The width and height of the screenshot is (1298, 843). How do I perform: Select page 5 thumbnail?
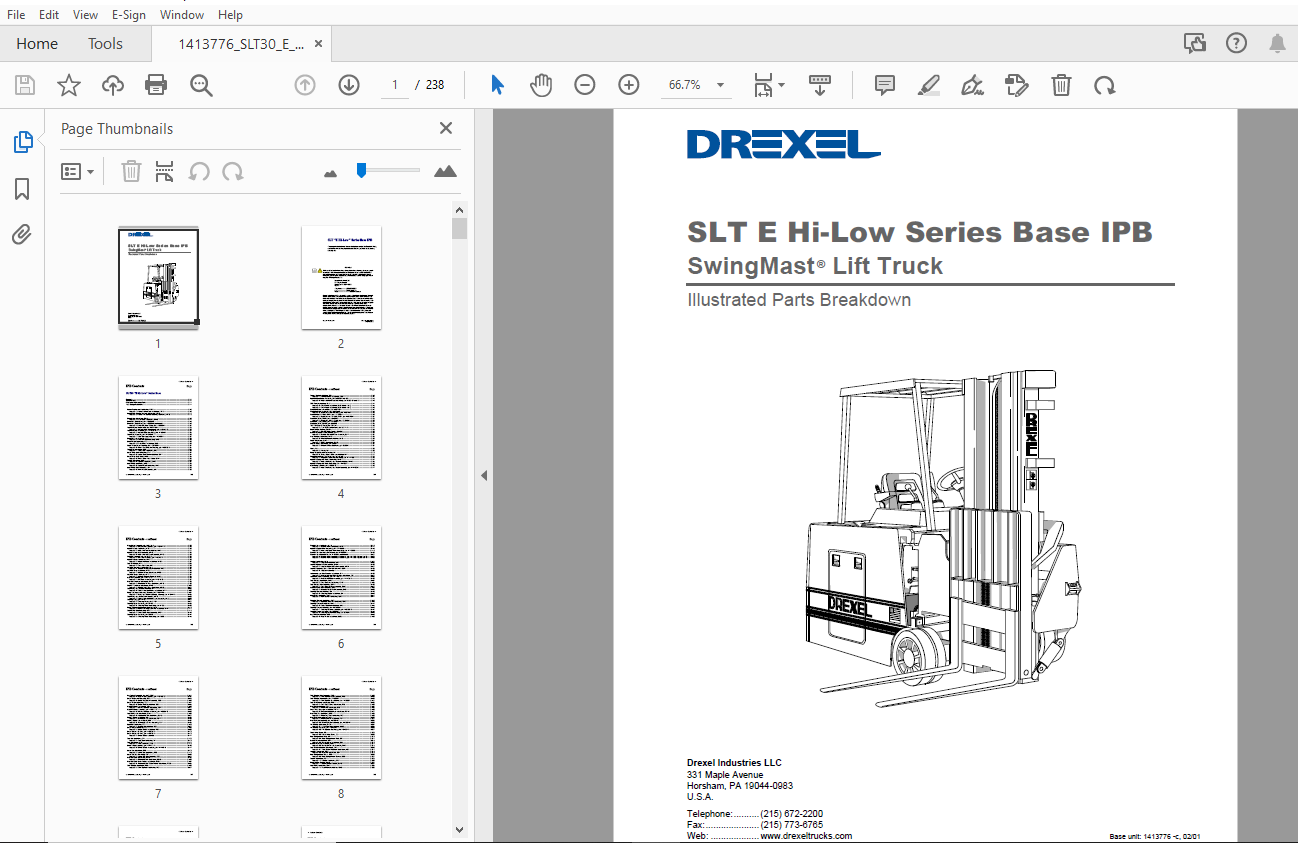click(158, 578)
